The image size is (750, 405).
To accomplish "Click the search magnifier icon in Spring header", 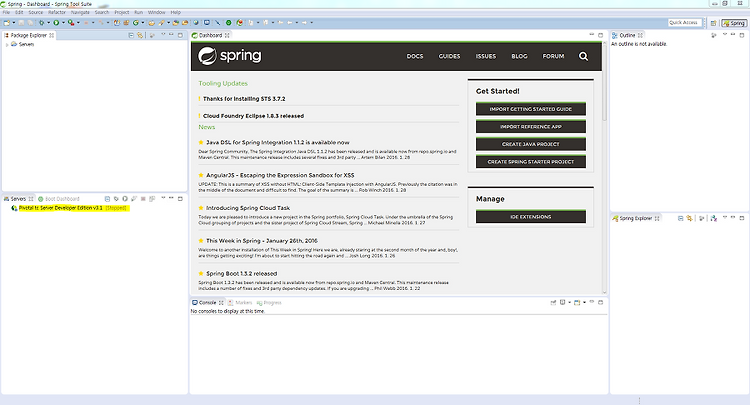I will tap(584, 56).
